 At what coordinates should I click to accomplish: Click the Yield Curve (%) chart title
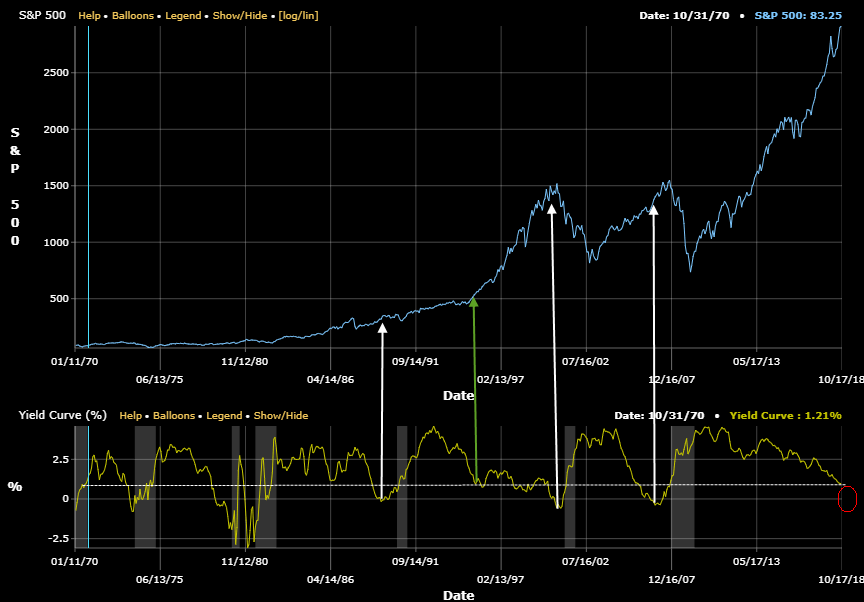click(x=62, y=415)
